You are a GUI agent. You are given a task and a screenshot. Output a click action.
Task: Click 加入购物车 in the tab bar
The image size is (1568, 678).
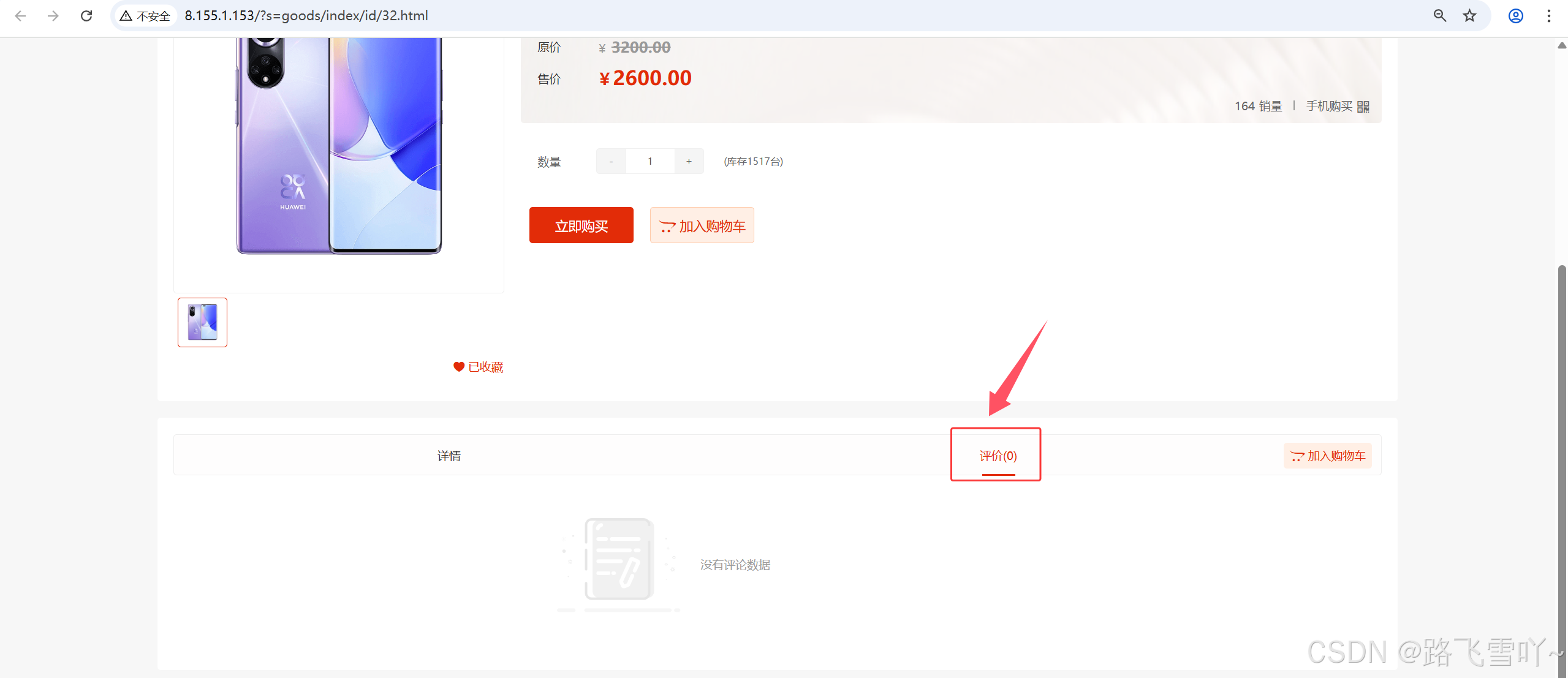[1327, 456]
